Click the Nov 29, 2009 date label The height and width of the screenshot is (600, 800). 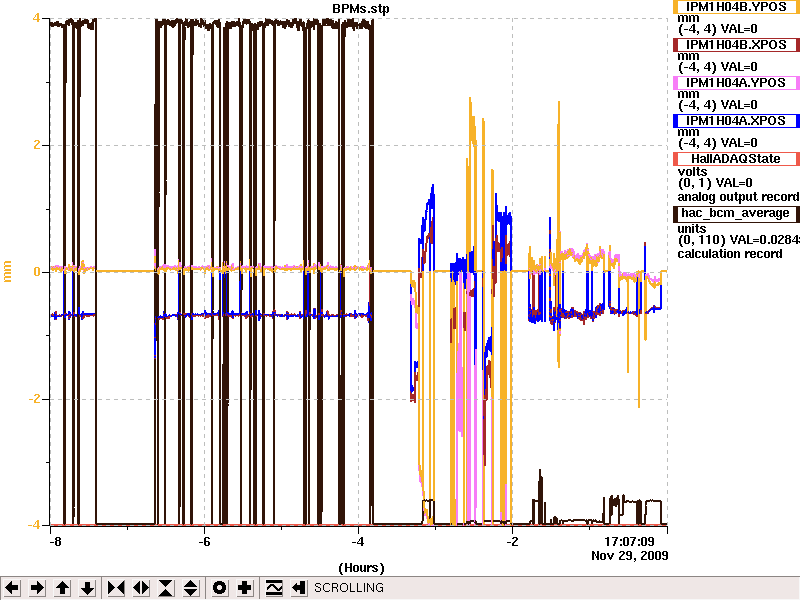coord(630,556)
